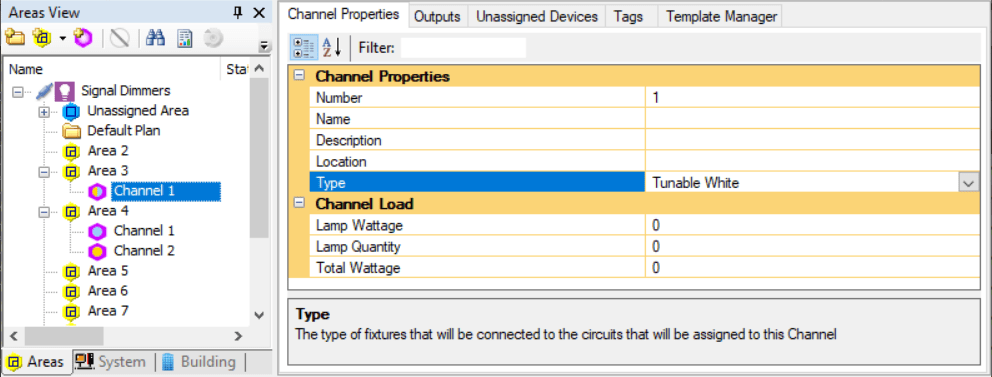Open the Template Manager tab
Viewport: 992px width, 377px height.
point(722,16)
